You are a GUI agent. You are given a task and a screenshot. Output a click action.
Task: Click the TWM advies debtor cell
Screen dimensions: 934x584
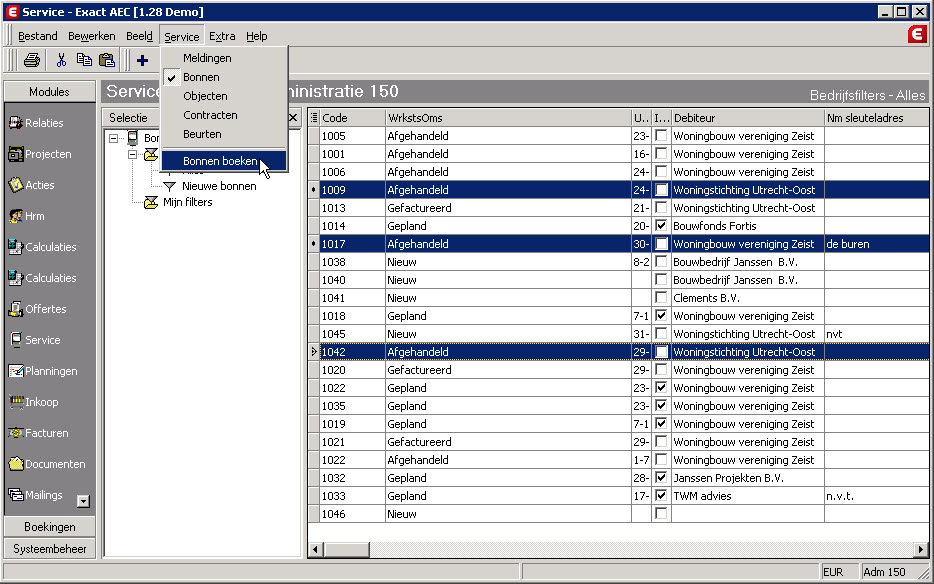coord(748,496)
